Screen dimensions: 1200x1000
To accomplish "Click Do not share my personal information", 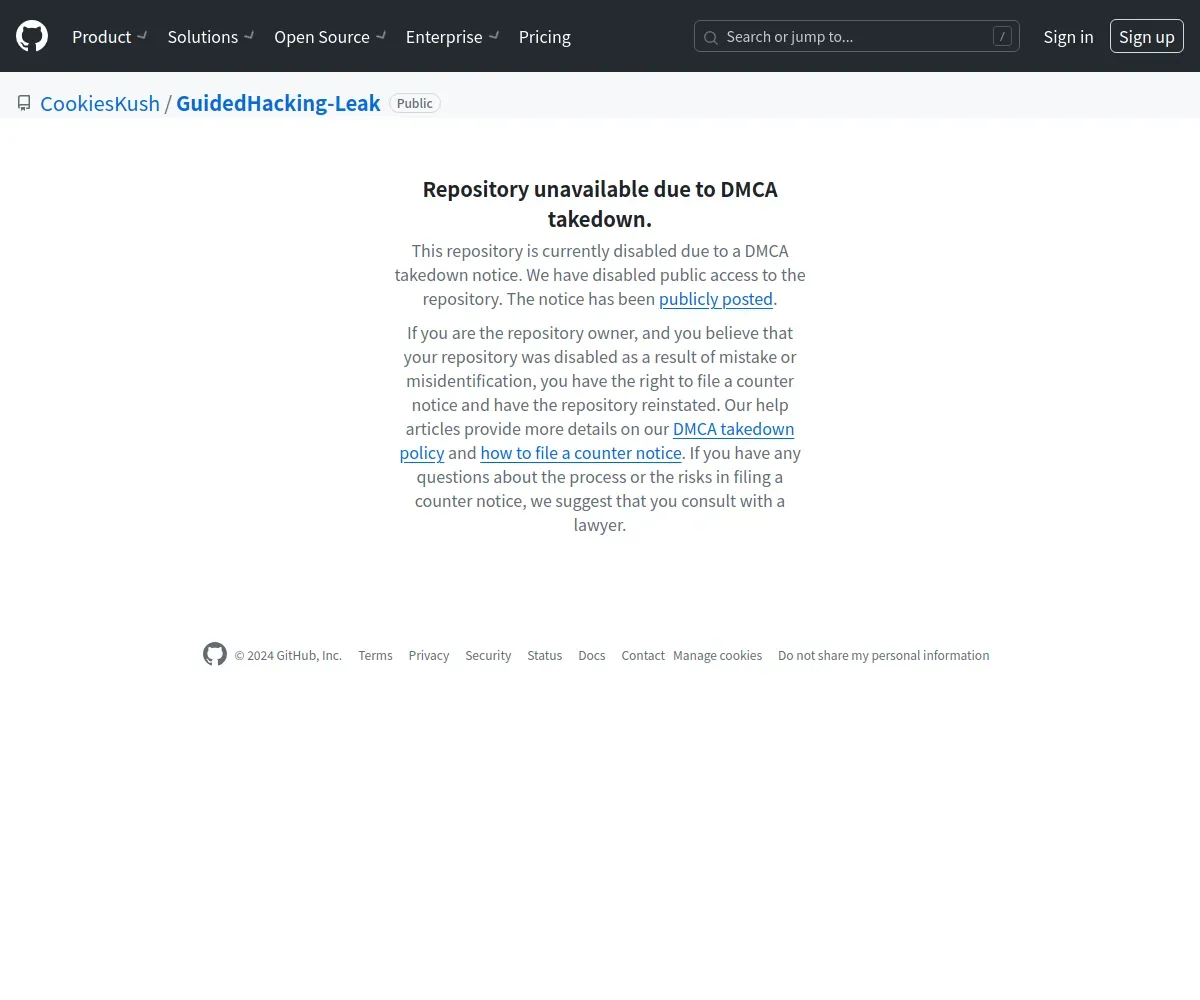I will 884,656.
